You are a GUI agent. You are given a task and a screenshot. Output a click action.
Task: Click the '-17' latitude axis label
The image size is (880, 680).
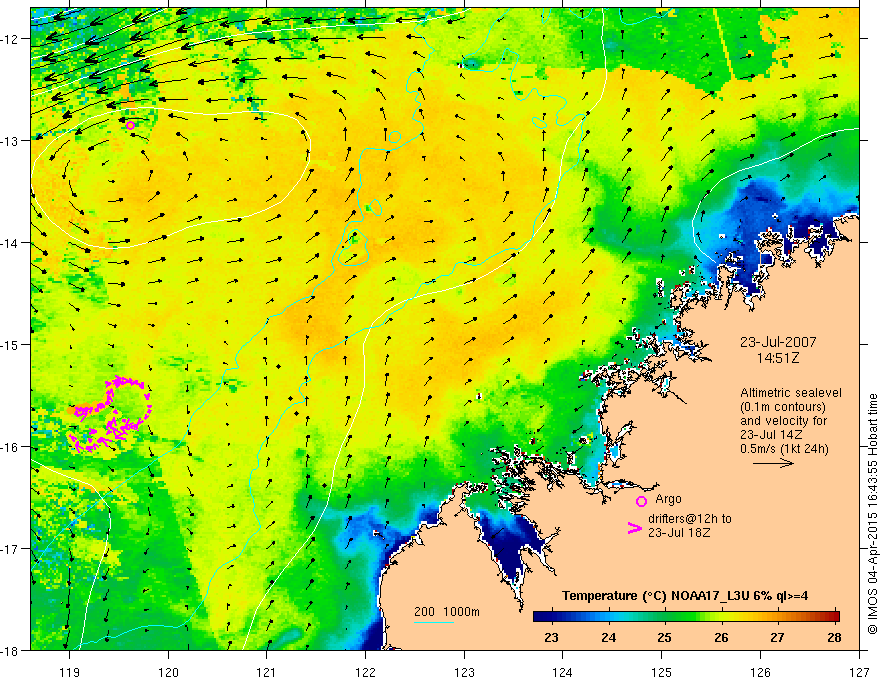click(x=11, y=548)
